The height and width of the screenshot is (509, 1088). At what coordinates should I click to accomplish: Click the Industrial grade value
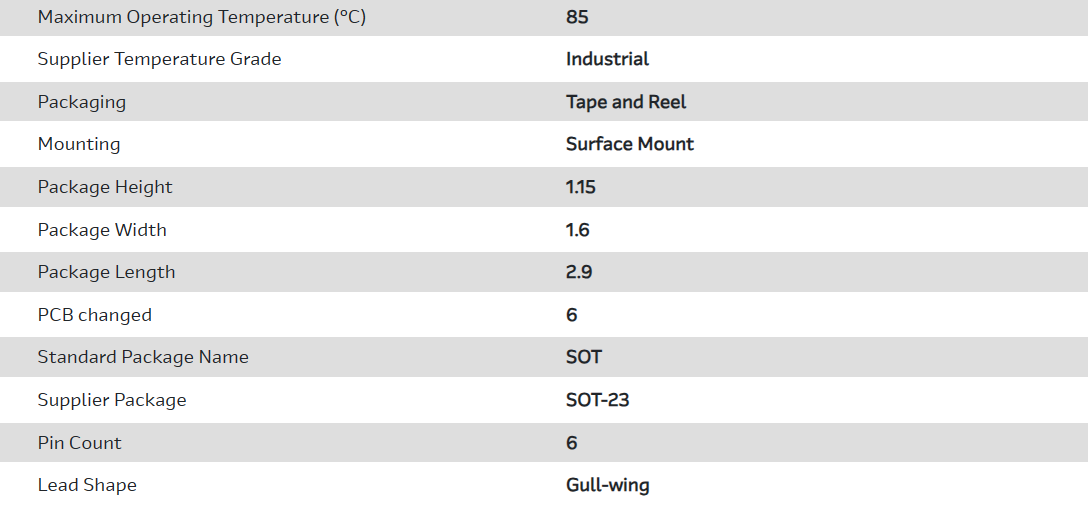click(x=607, y=59)
